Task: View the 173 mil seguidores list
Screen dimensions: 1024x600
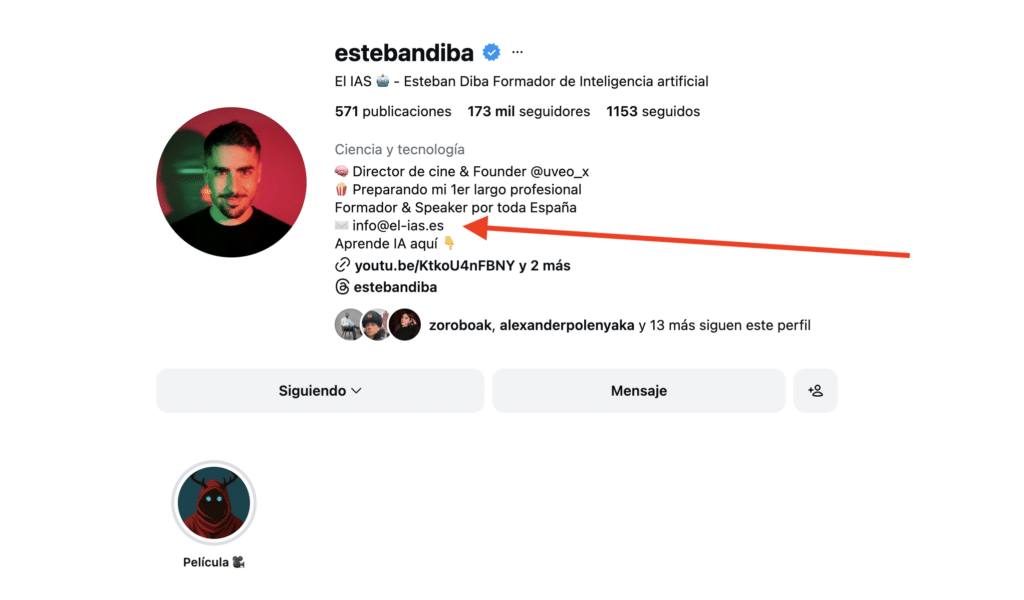Action: click(528, 112)
